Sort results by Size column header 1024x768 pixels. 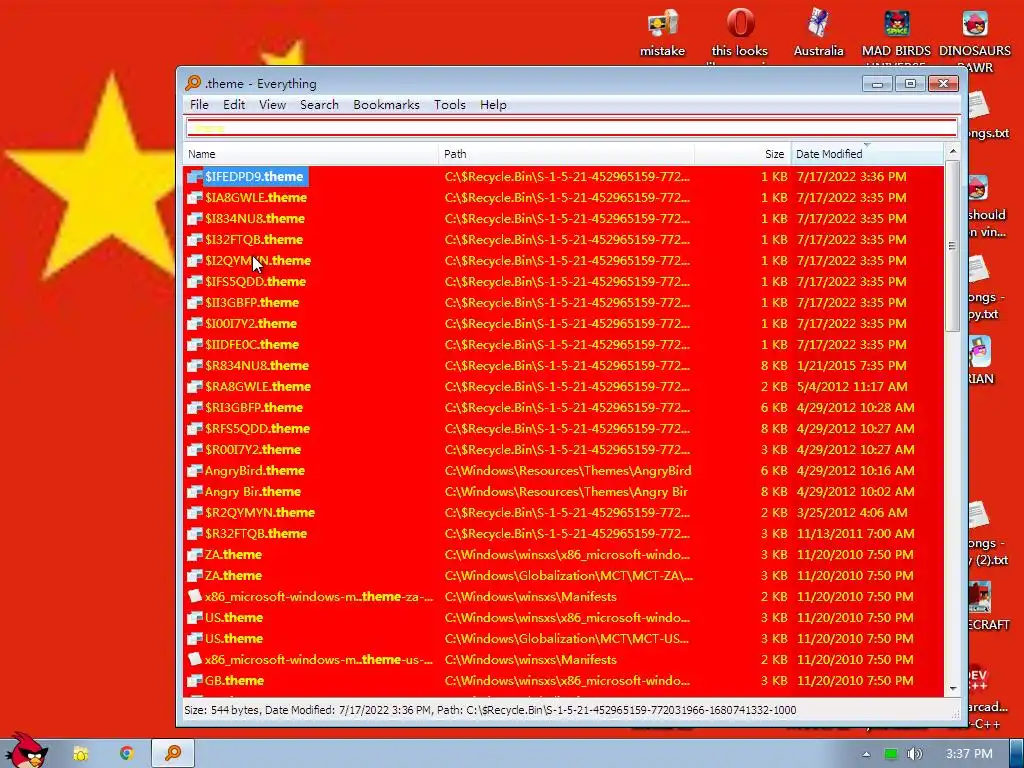pos(743,154)
